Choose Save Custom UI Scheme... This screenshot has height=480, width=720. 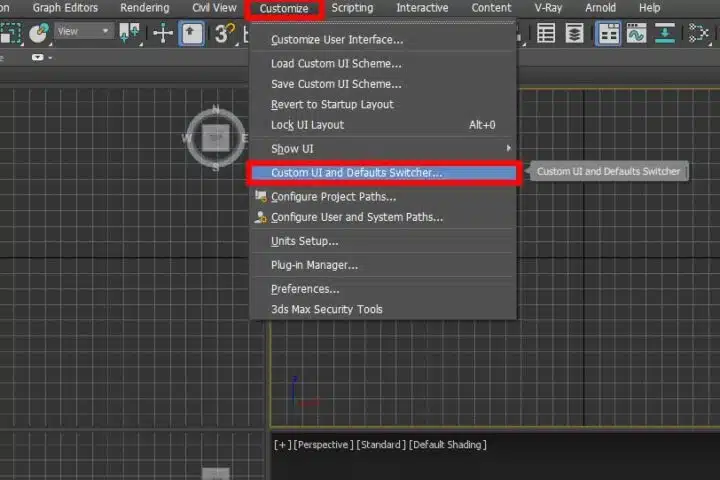(383, 84)
